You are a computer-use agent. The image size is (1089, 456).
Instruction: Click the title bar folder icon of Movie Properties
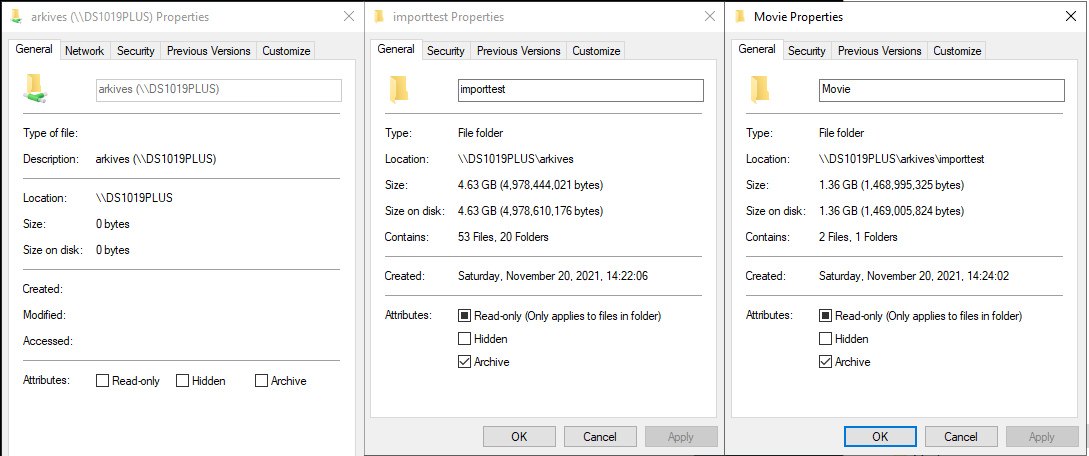coord(740,17)
